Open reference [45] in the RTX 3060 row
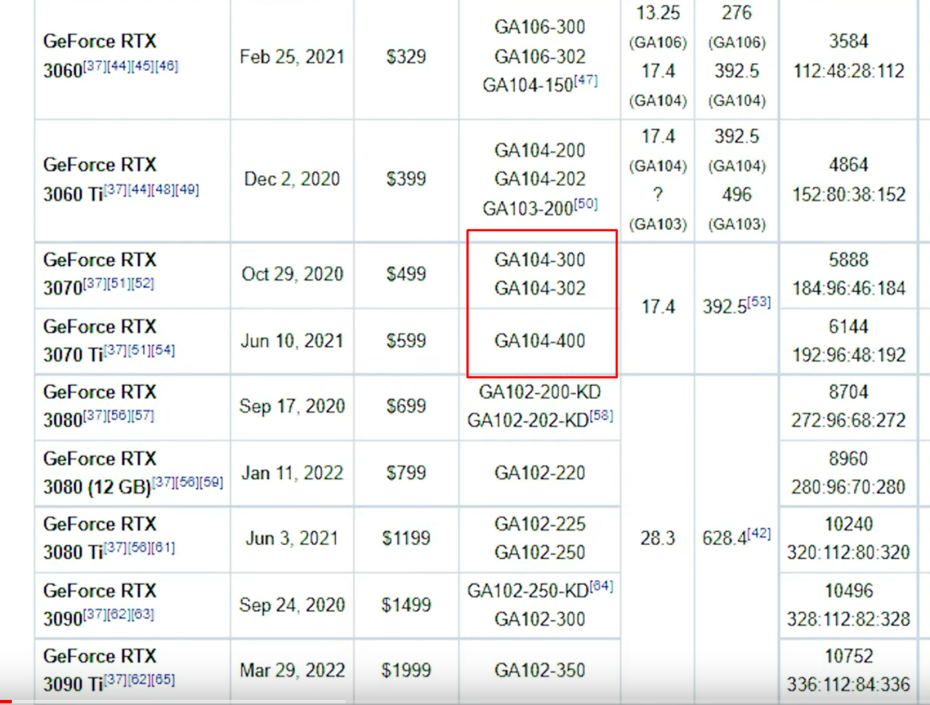This screenshot has height=705, width=930. (x=142, y=66)
